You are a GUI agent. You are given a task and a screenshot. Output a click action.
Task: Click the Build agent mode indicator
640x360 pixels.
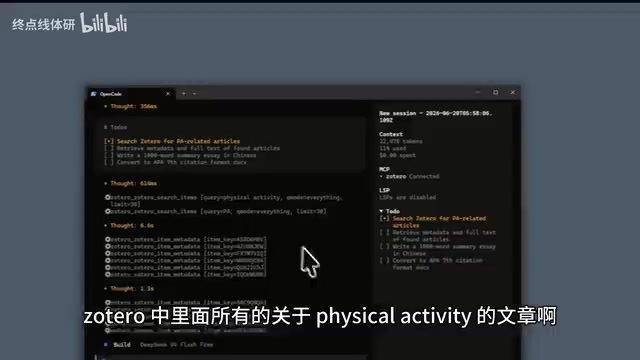(122, 344)
